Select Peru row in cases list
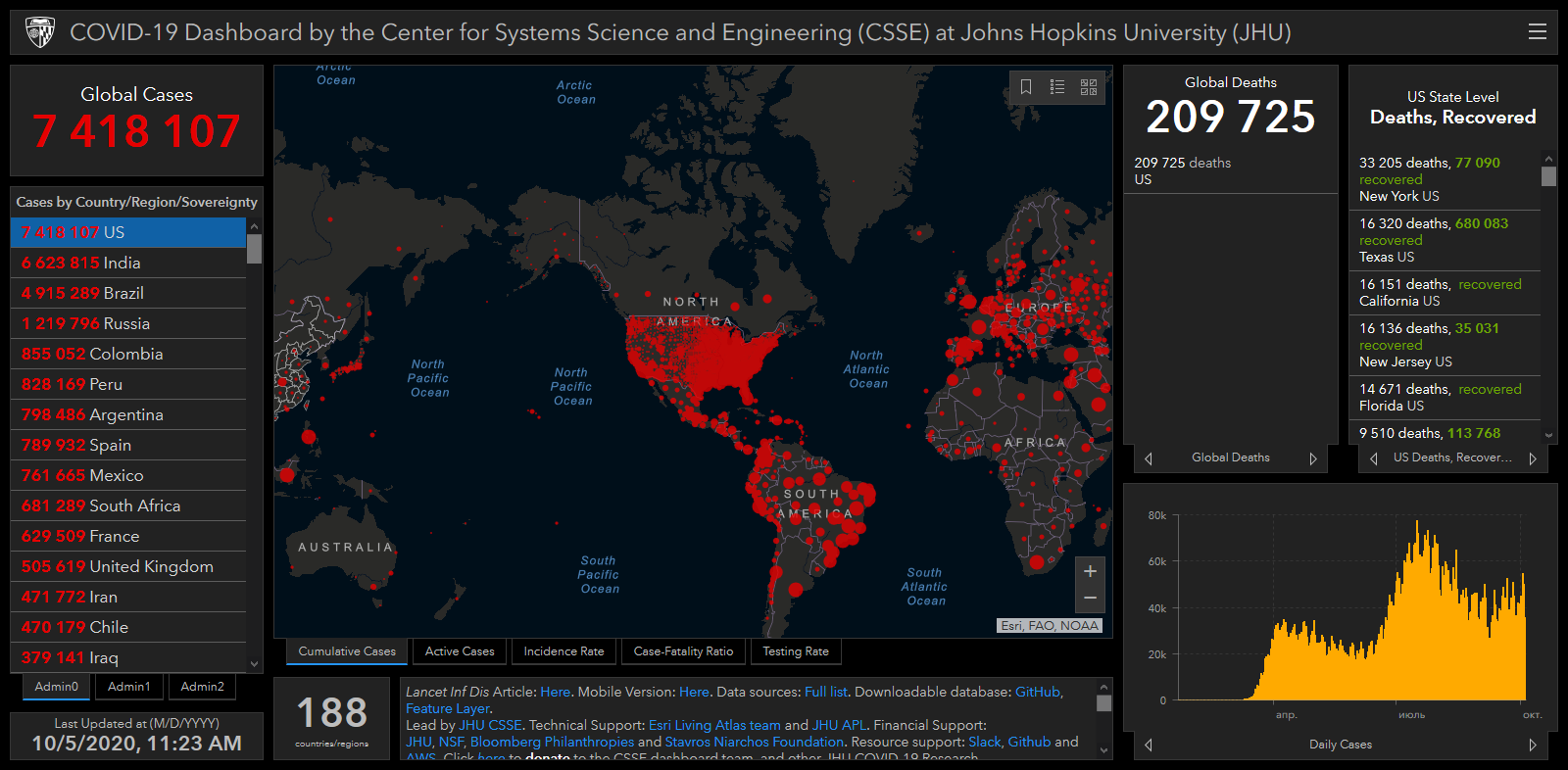 click(128, 384)
